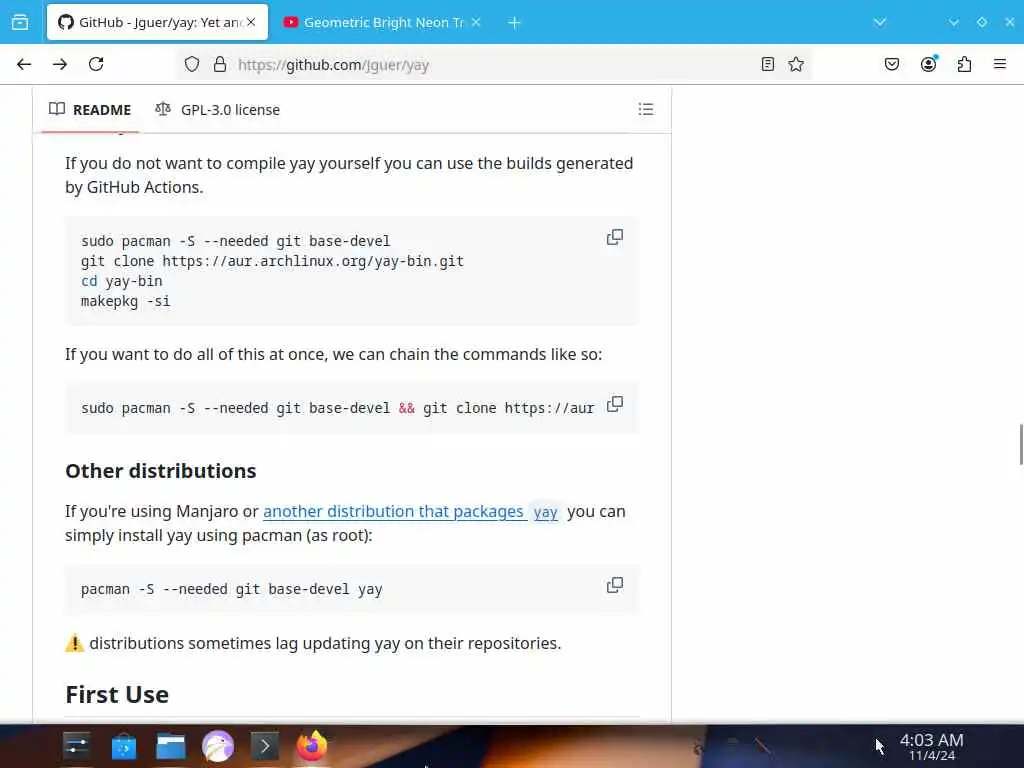Switch to the Geometric Bright Neon tab

pos(383,22)
